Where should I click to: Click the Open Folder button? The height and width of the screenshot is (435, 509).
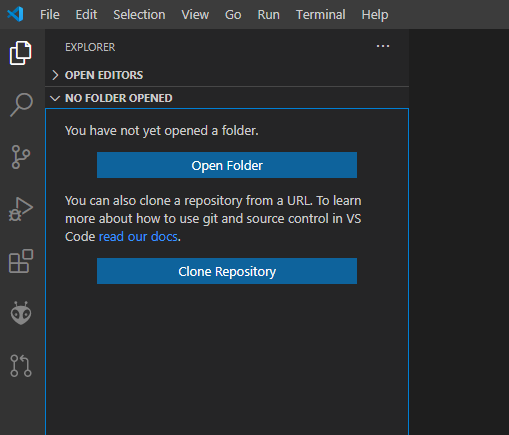click(227, 165)
